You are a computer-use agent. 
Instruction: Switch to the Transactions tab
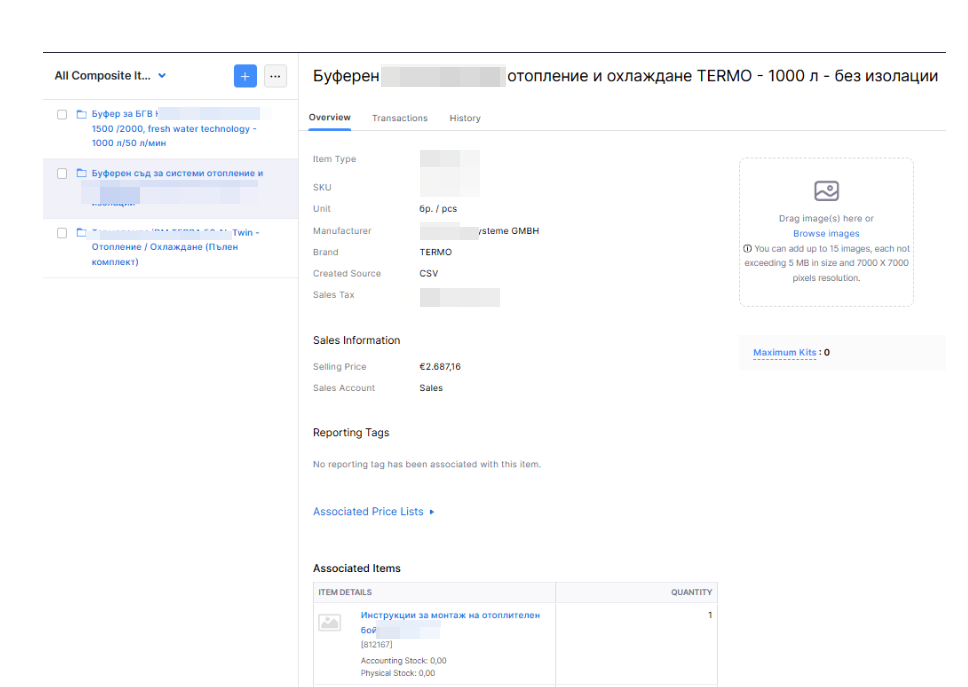399,117
